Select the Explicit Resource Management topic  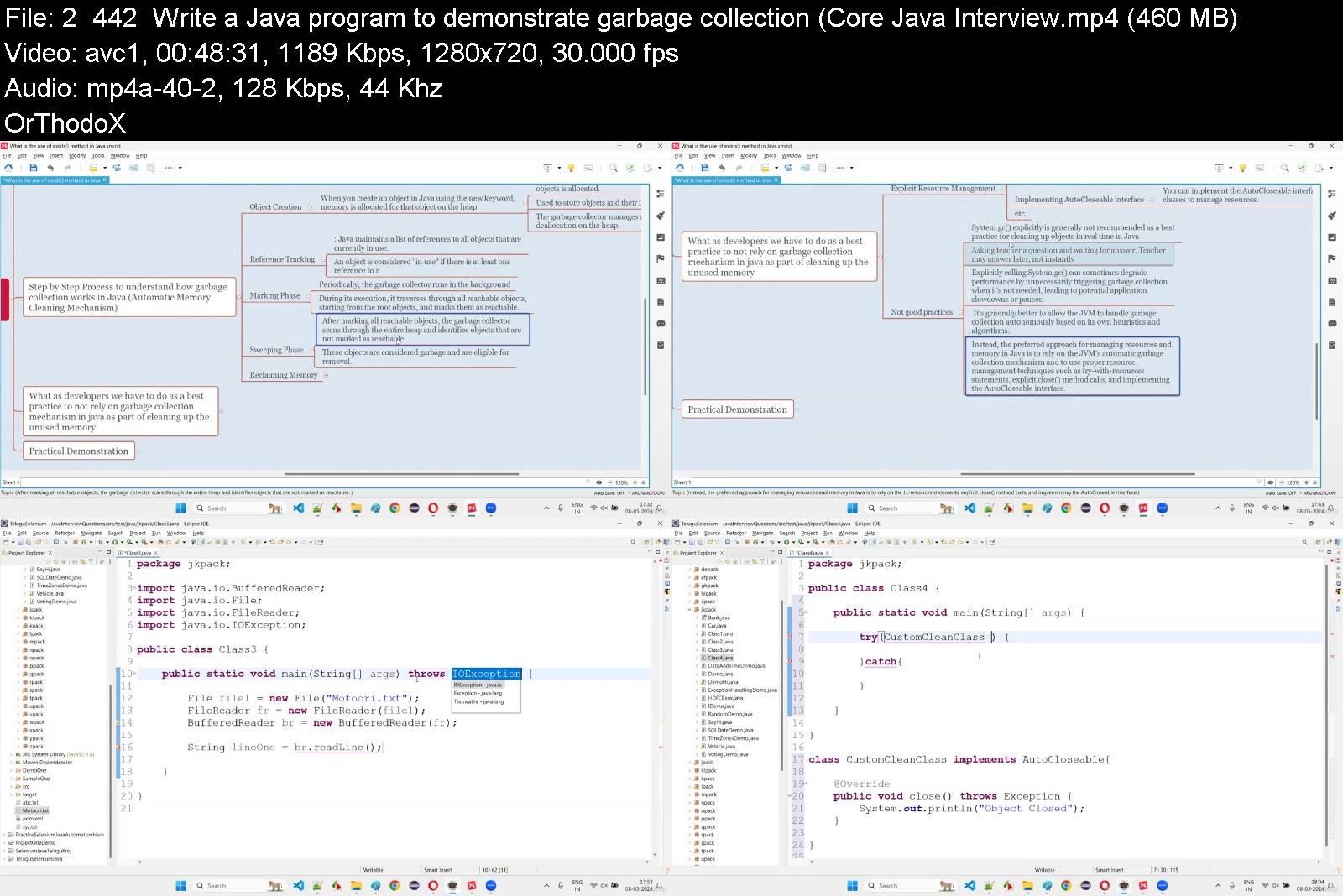[943, 189]
